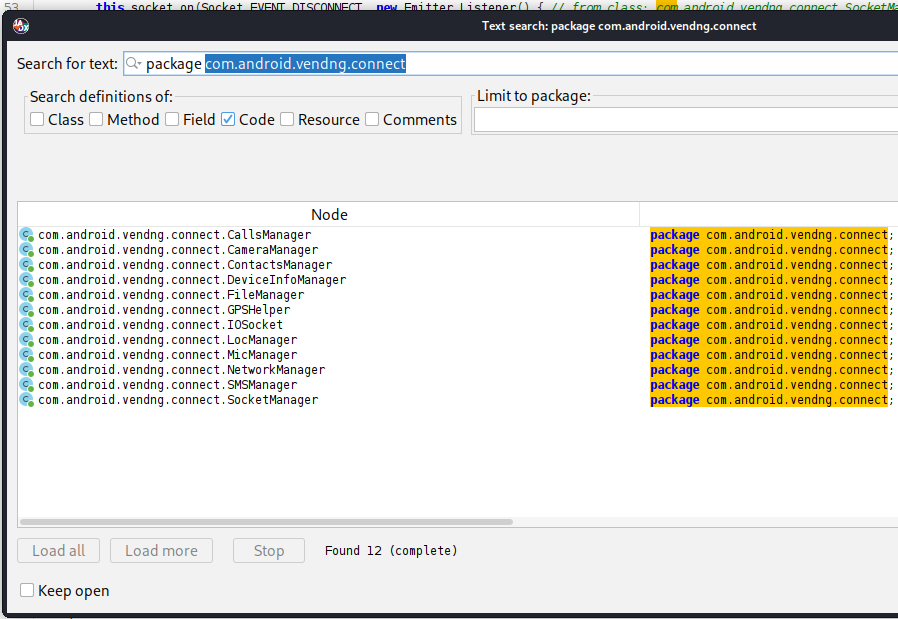
Task: Click class icon of LocManager row
Action: pos(26,340)
